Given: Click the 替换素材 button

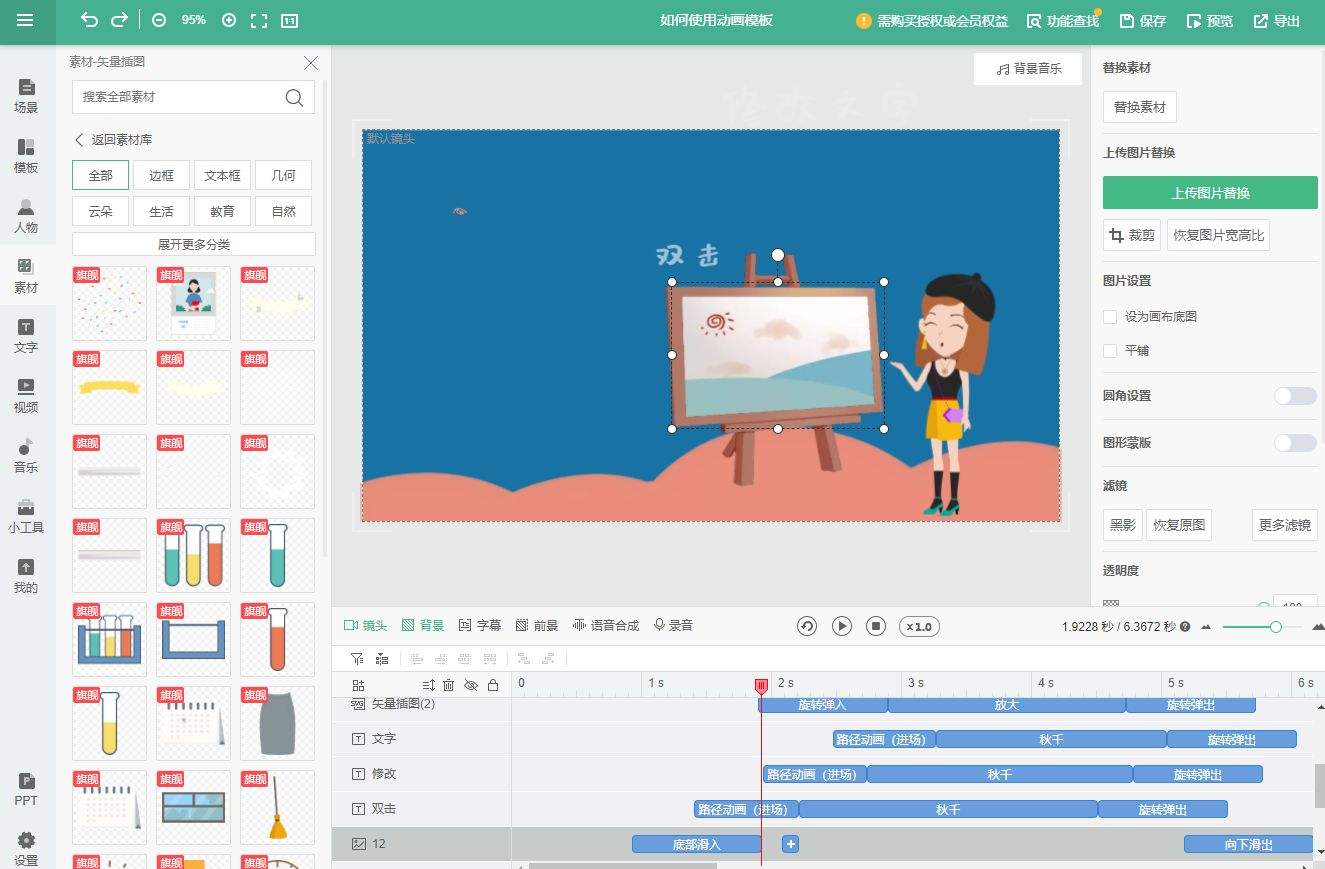Looking at the screenshot, I should pyautogui.click(x=1139, y=108).
